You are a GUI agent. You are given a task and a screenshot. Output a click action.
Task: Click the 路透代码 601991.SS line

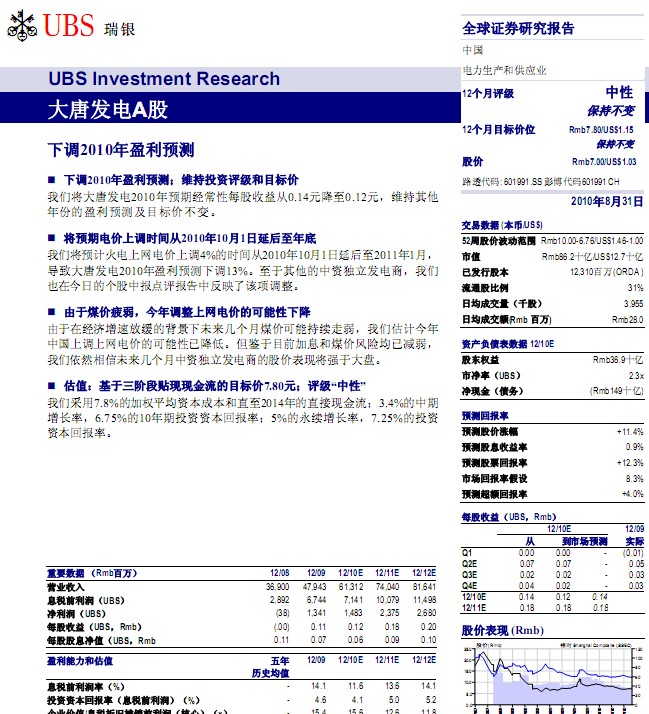coord(541,182)
